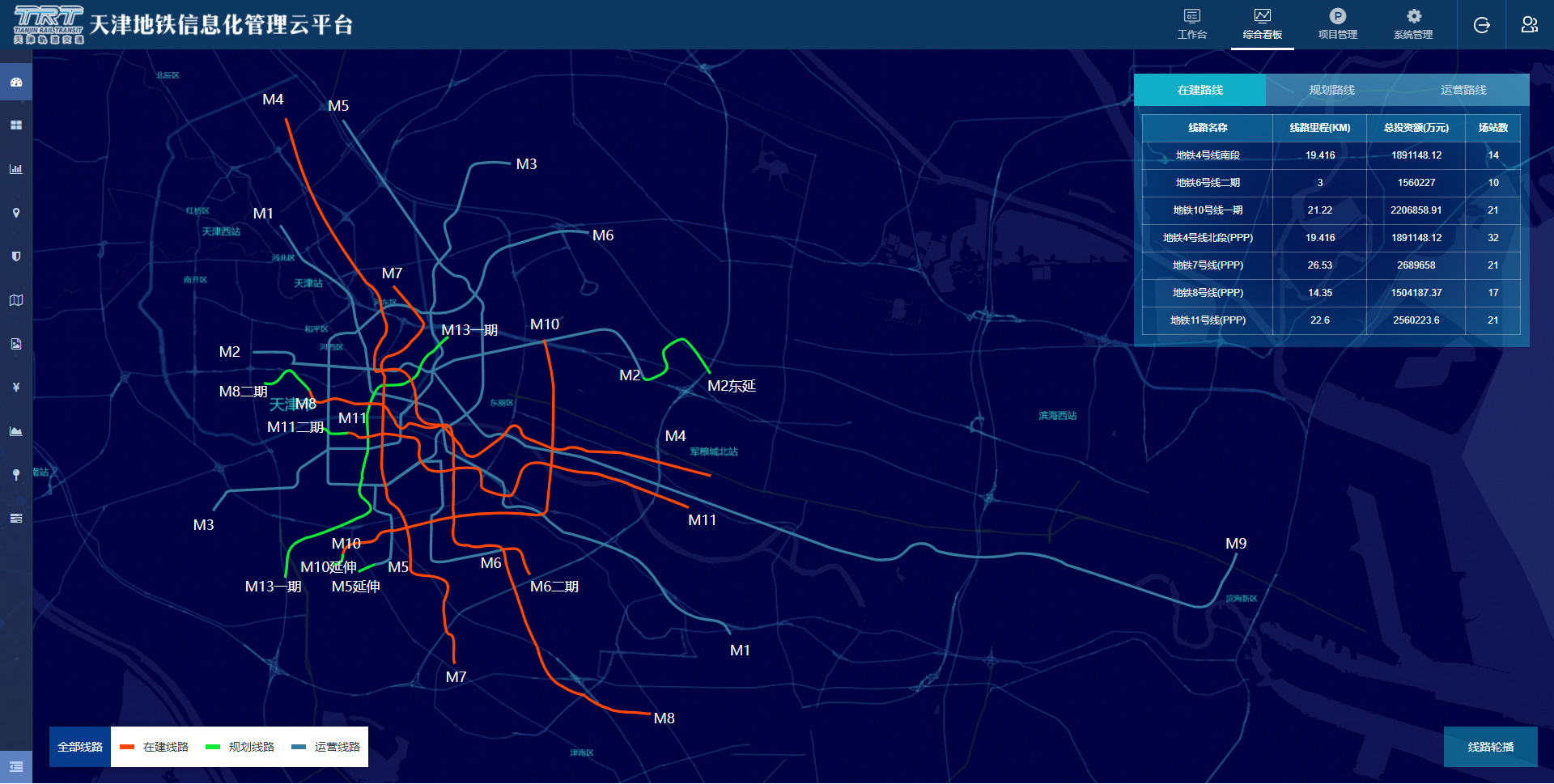Image resolution: width=1554 pixels, height=784 pixels.
Task: Click the 2689658 investment cell
Action: [1416, 265]
